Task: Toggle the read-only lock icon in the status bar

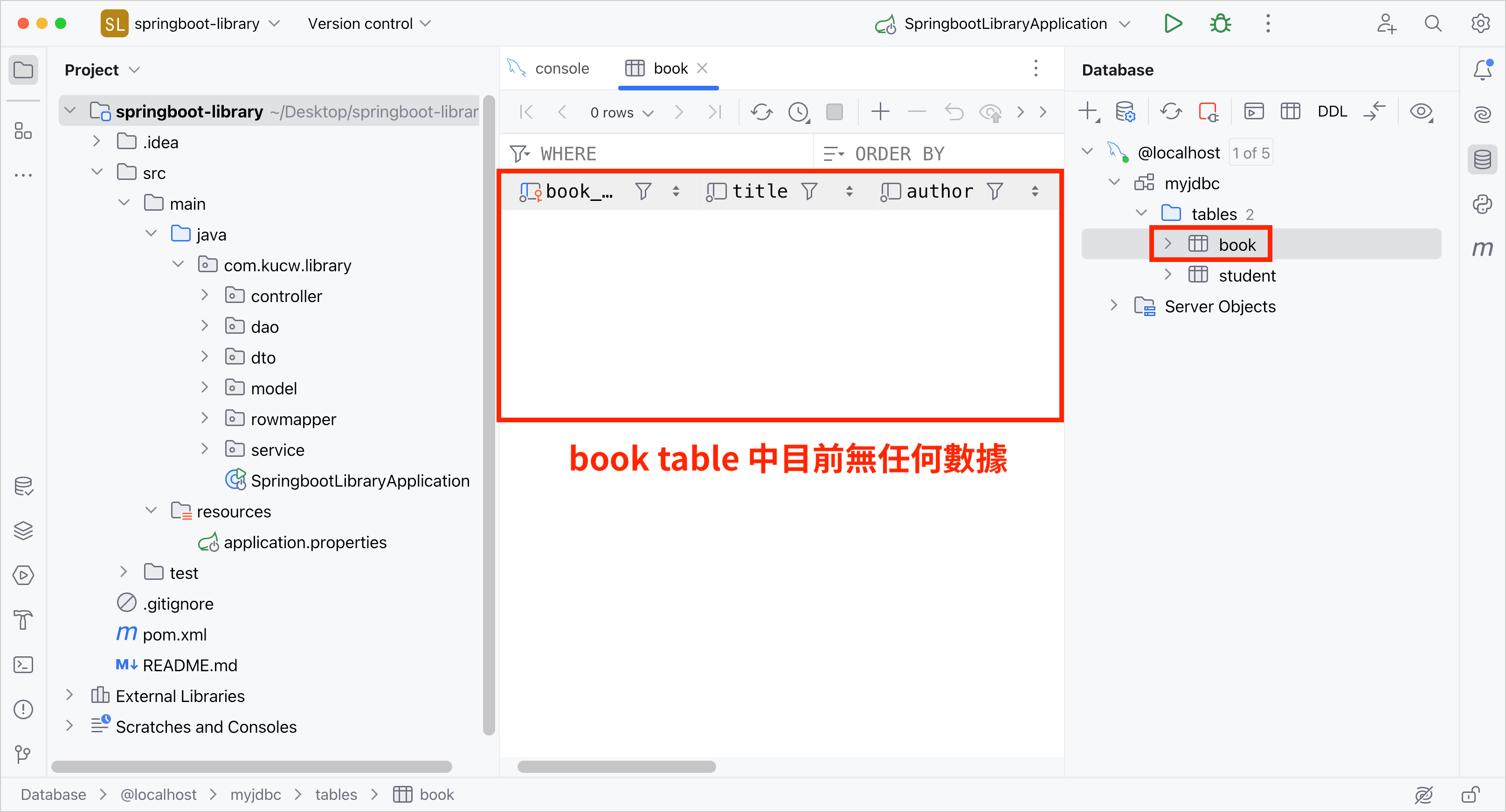Action: click(1471, 794)
